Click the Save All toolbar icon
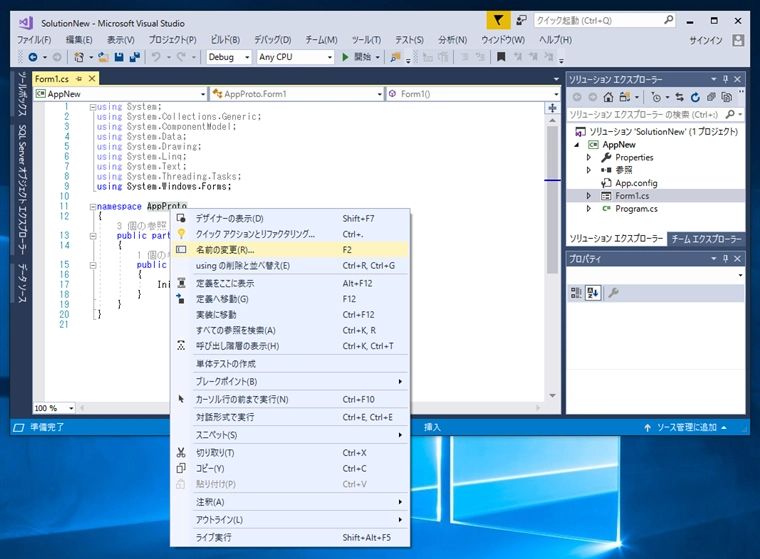This screenshot has height=559, width=760. [133, 57]
